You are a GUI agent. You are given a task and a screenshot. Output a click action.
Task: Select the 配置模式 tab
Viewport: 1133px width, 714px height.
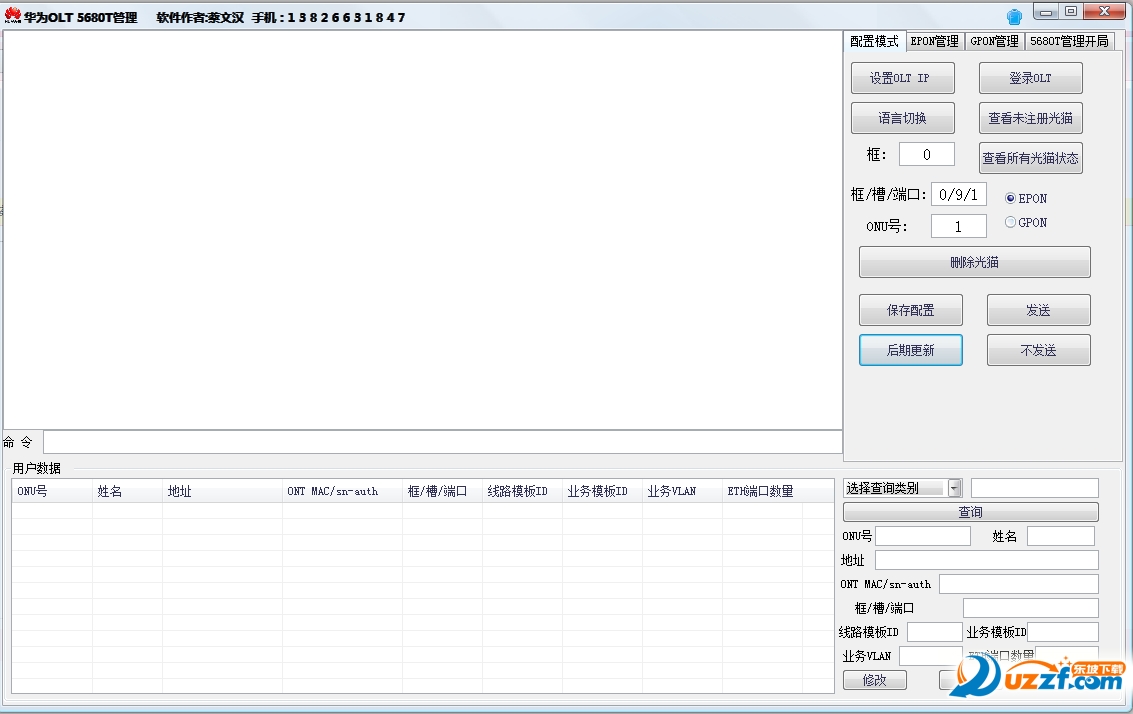(872, 42)
